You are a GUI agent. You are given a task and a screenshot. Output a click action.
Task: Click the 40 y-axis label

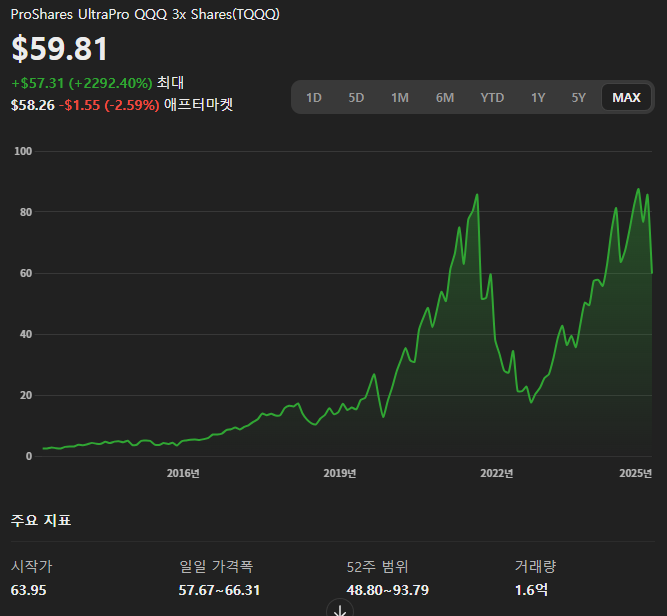pyautogui.click(x=26, y=334)
